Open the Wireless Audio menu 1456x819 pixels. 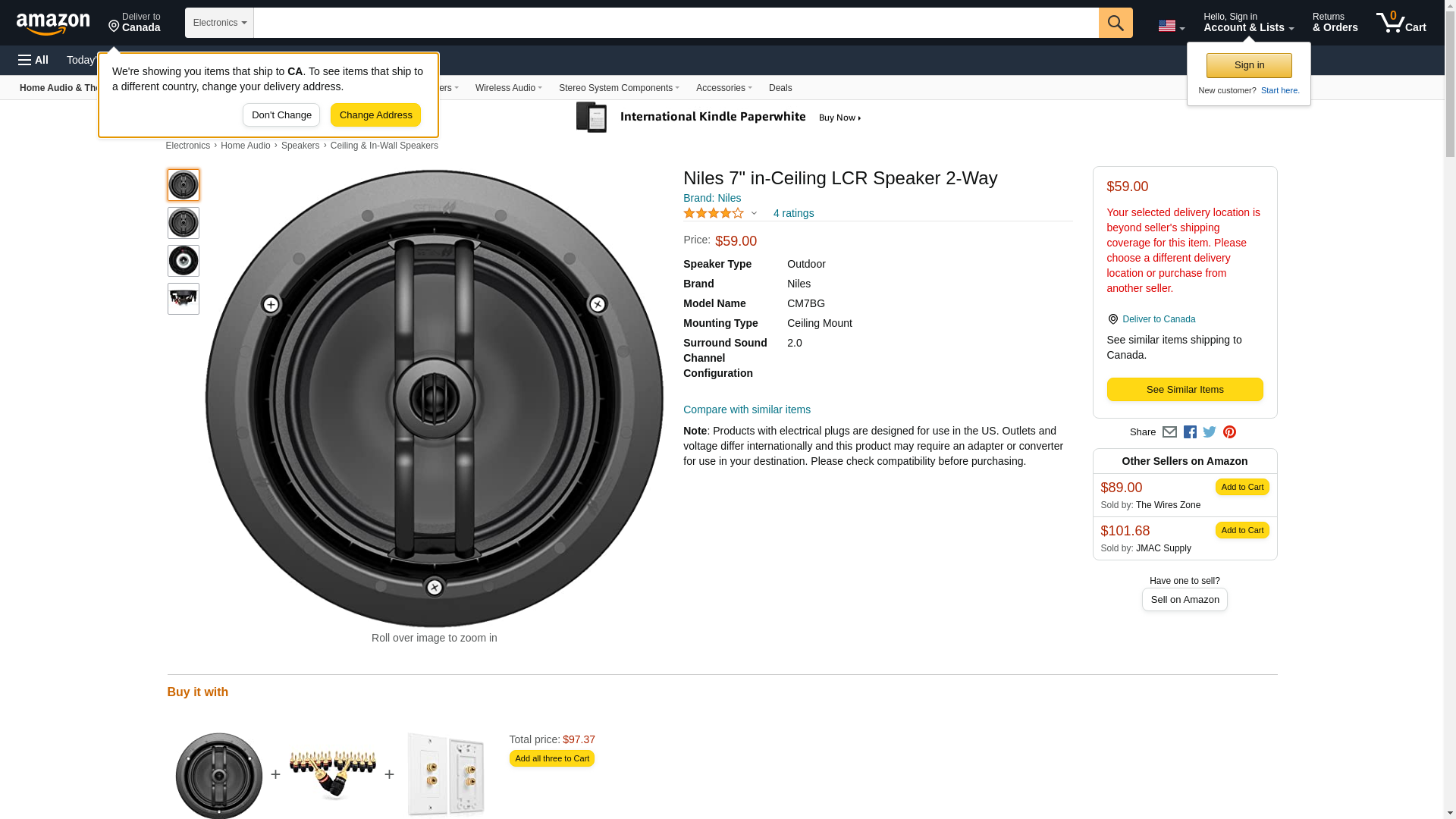coord(508,88)
